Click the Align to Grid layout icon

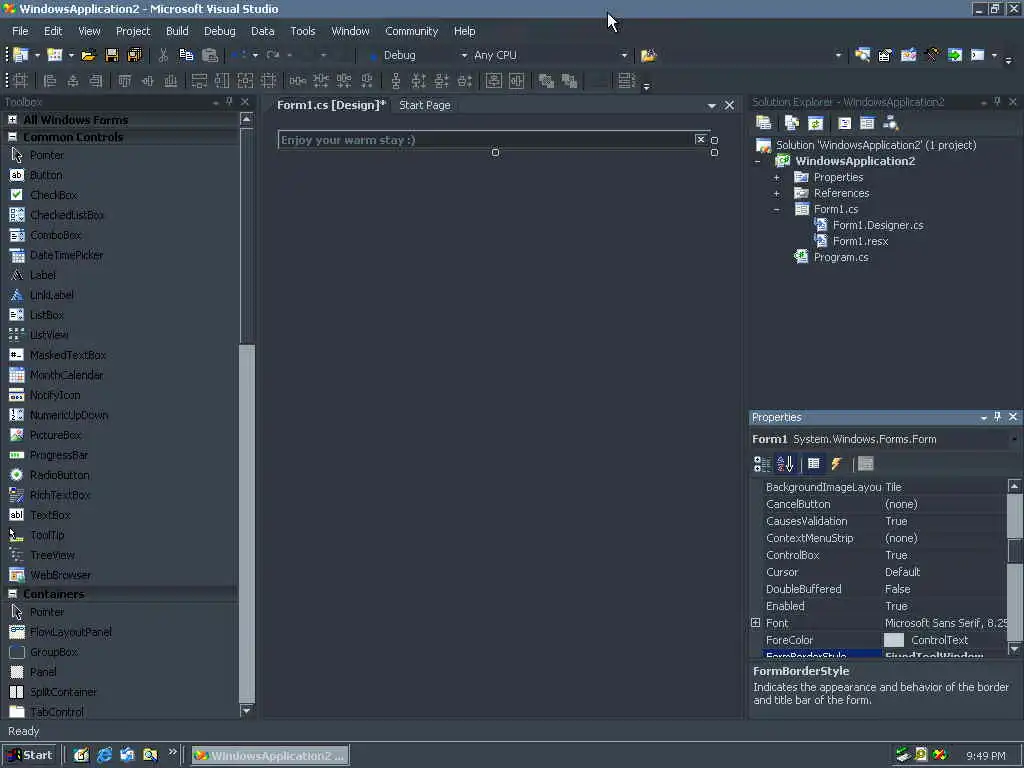pyautogui.click(x=20, y=81)
